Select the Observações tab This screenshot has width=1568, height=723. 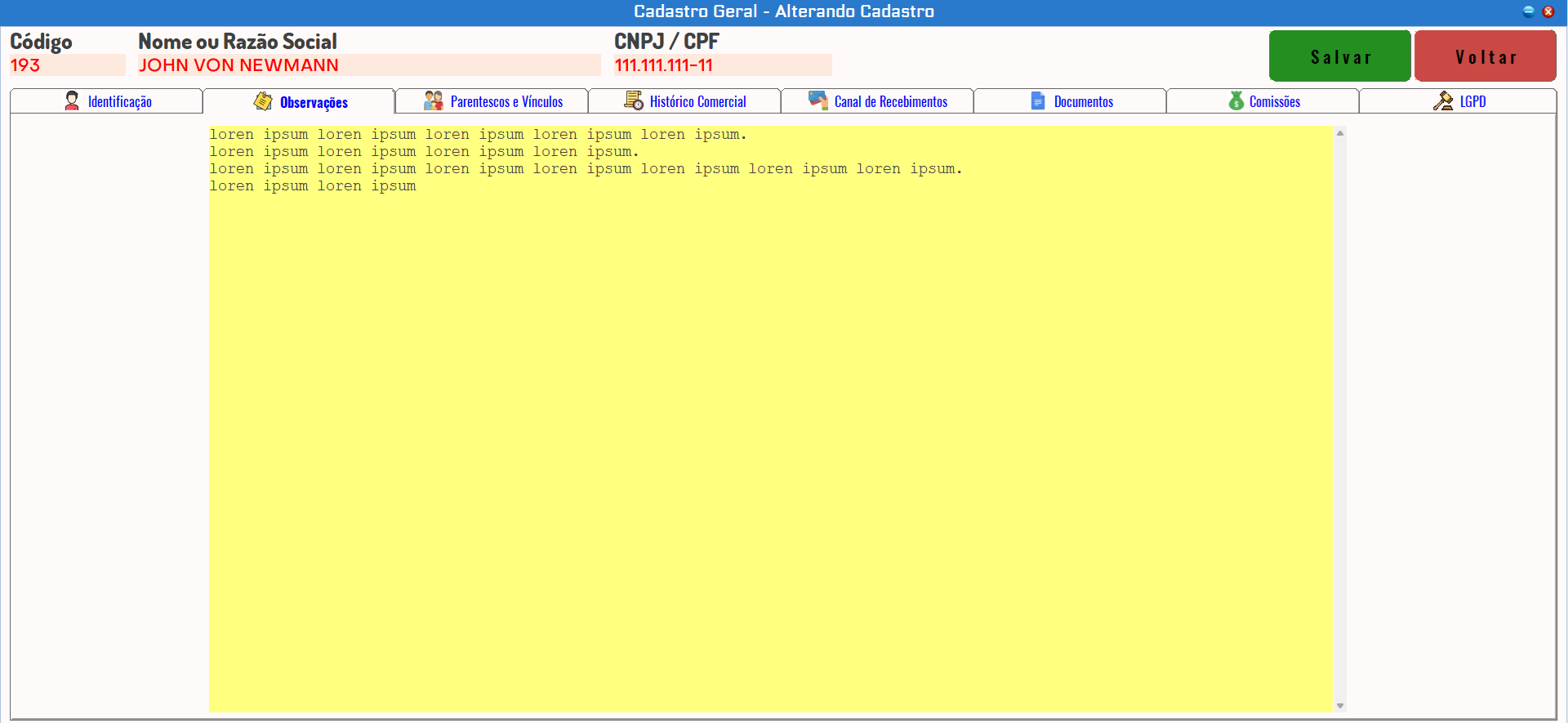(x=299, y=101)
